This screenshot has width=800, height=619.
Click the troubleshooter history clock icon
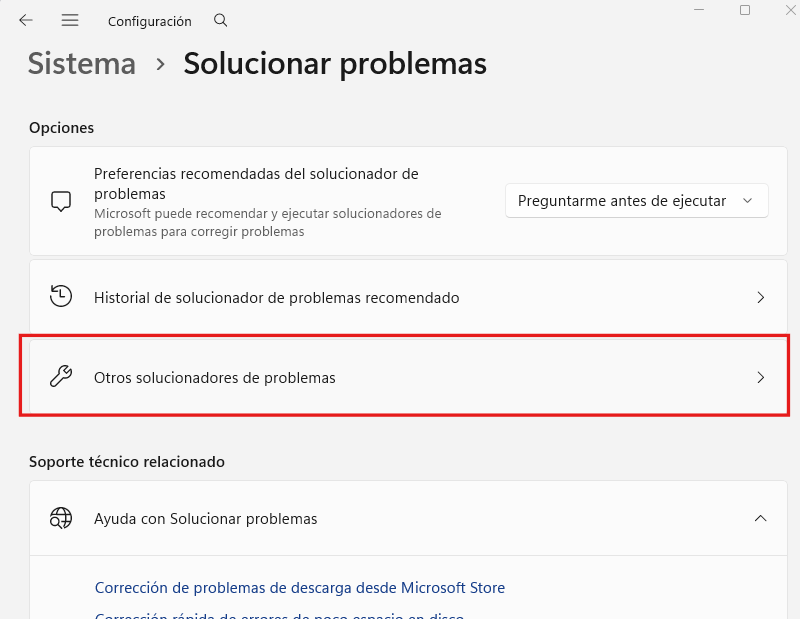coord(61,297)
